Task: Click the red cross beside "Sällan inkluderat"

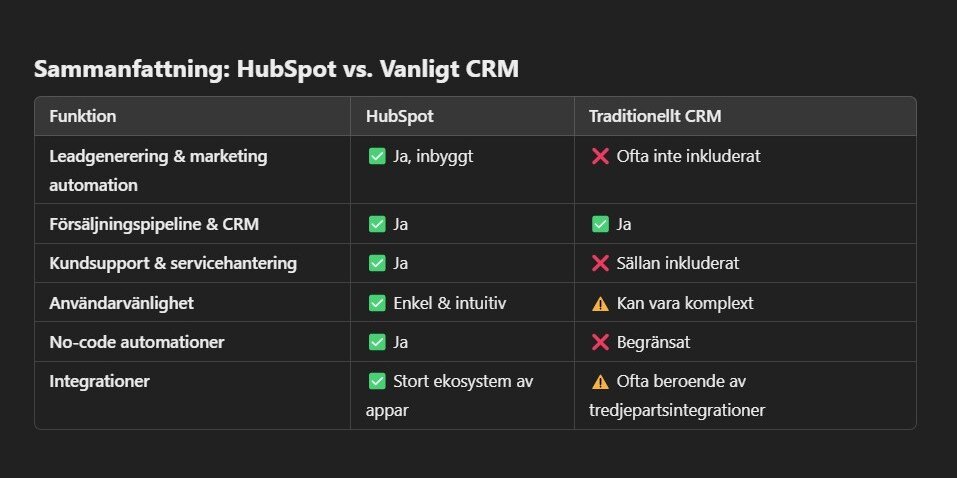Action: click(601, 263)
